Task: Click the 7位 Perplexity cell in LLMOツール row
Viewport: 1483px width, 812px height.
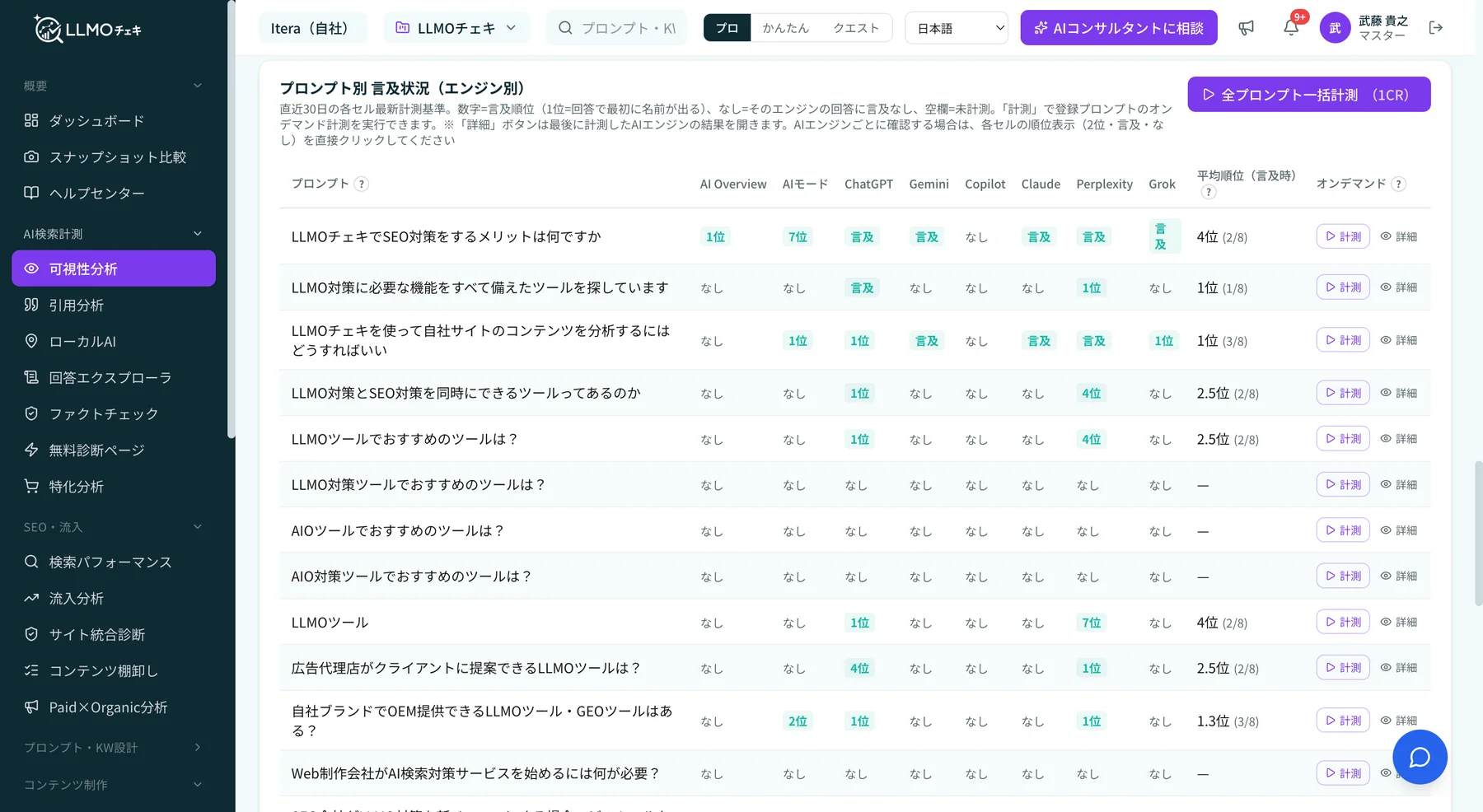Action: click(x=1092, y=623)
